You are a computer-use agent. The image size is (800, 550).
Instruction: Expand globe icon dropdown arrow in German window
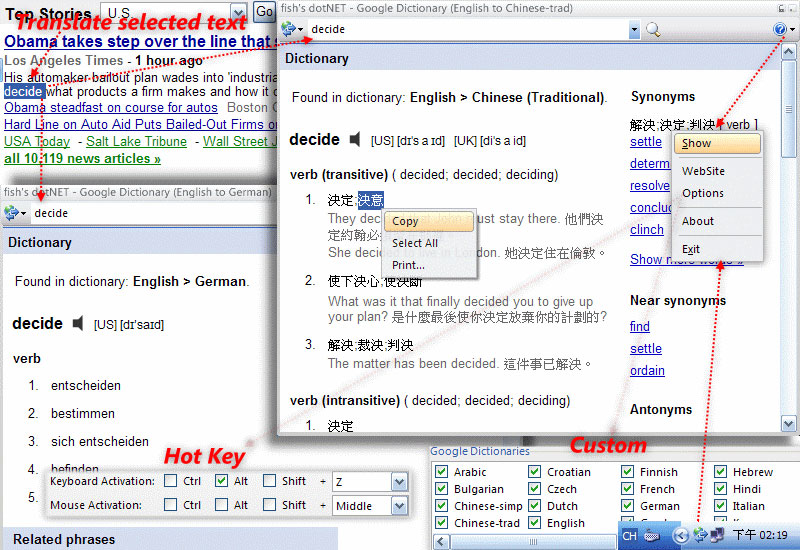coord(23,213)
